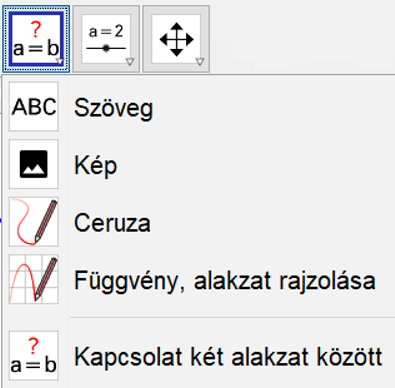The width and height of the screenshot is (395, 388).
Task: Expand the slider tool's dropdown triangle
Action: tap(130, 61)
